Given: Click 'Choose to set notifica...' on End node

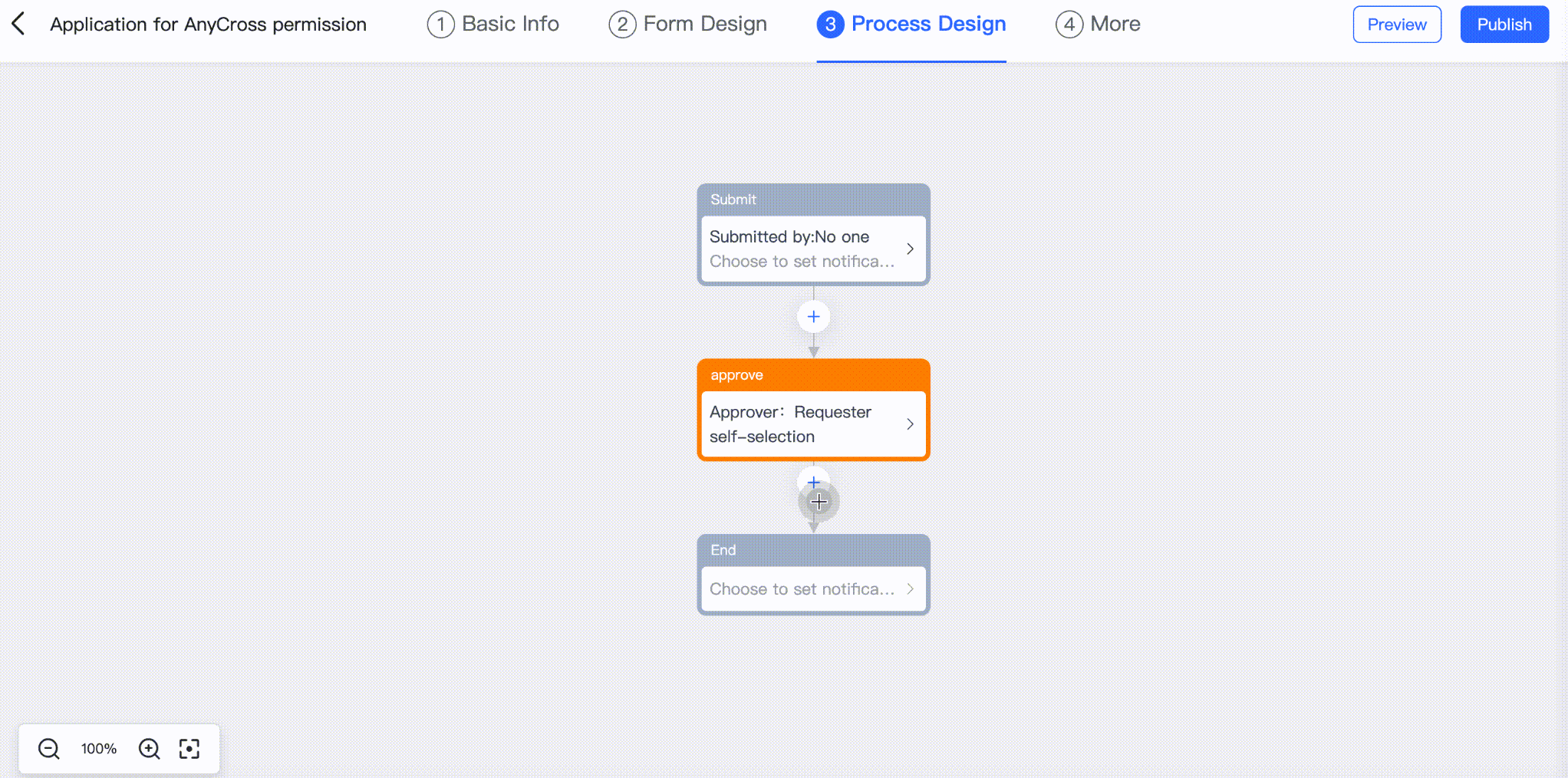Looking at the screenshot, I should tap(802, 588).
